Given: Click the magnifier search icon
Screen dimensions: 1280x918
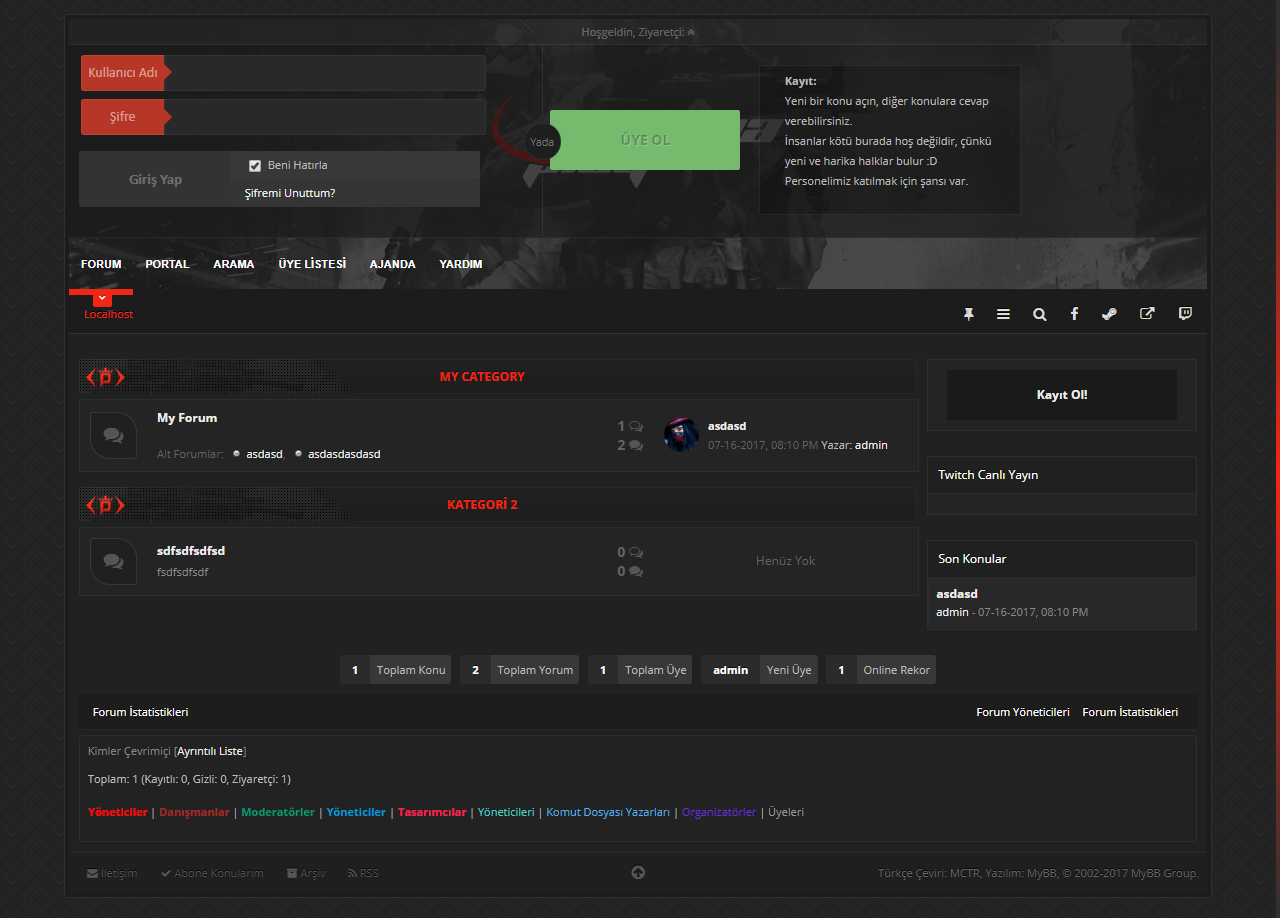Looking at the screenshot, I should pyautogui.click(x=1039, y=314).
